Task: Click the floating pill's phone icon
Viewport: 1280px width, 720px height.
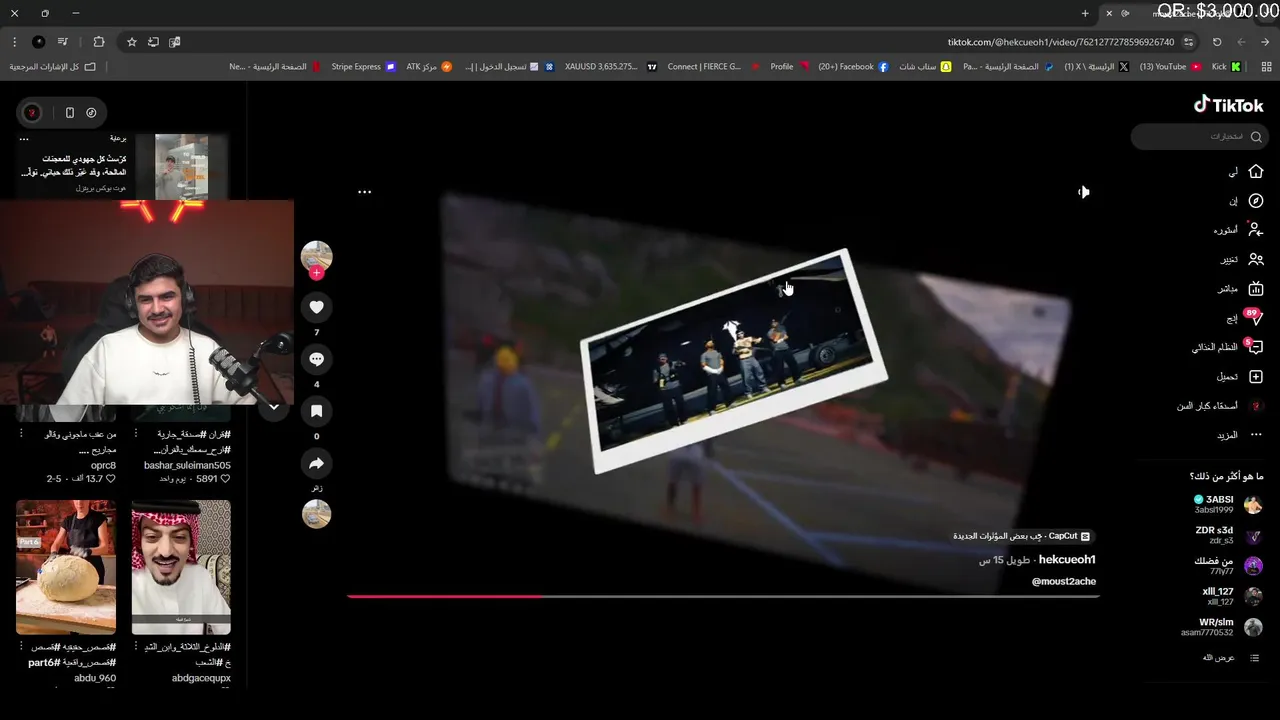Action: pos(69,113)
